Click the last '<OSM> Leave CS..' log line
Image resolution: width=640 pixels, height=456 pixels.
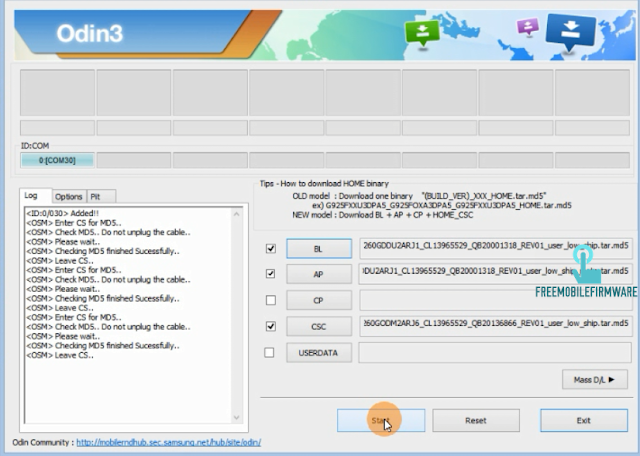click(x=60, y=356)
